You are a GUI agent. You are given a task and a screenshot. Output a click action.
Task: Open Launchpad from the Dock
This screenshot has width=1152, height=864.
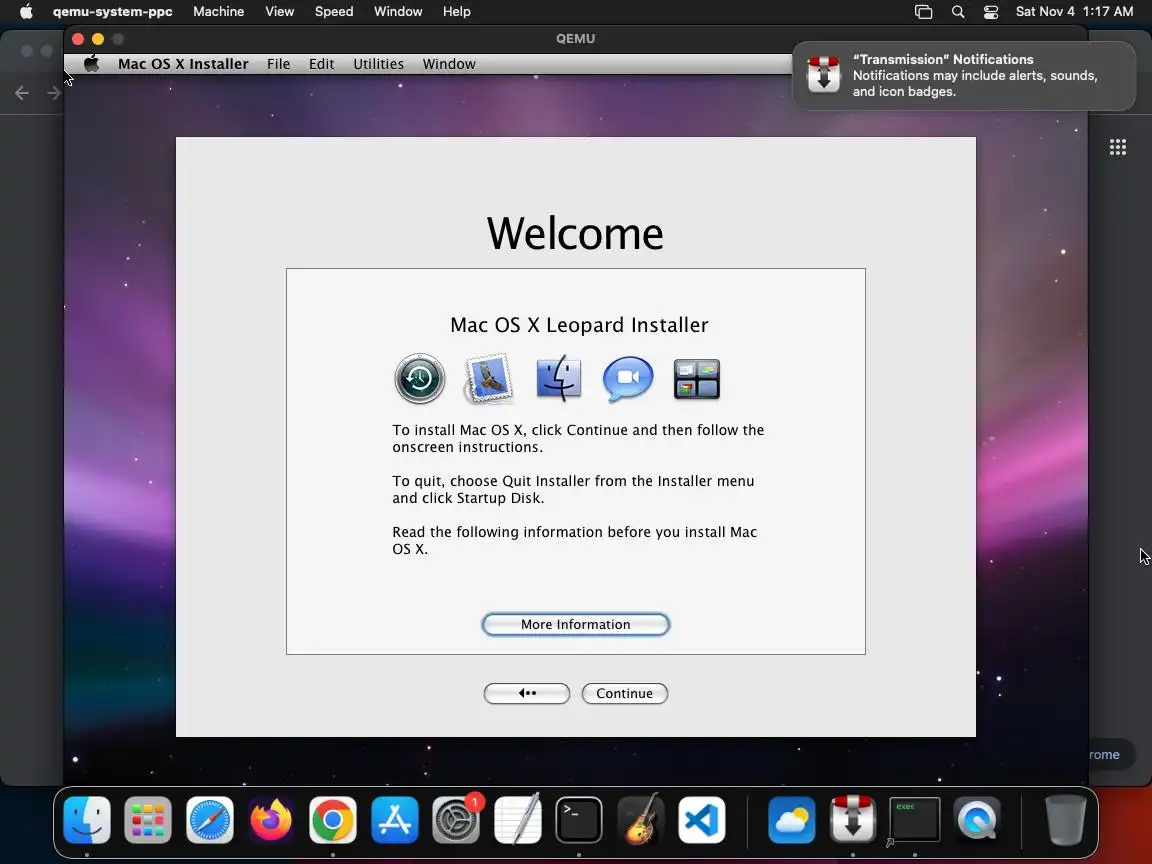click(x=148, y=820)
